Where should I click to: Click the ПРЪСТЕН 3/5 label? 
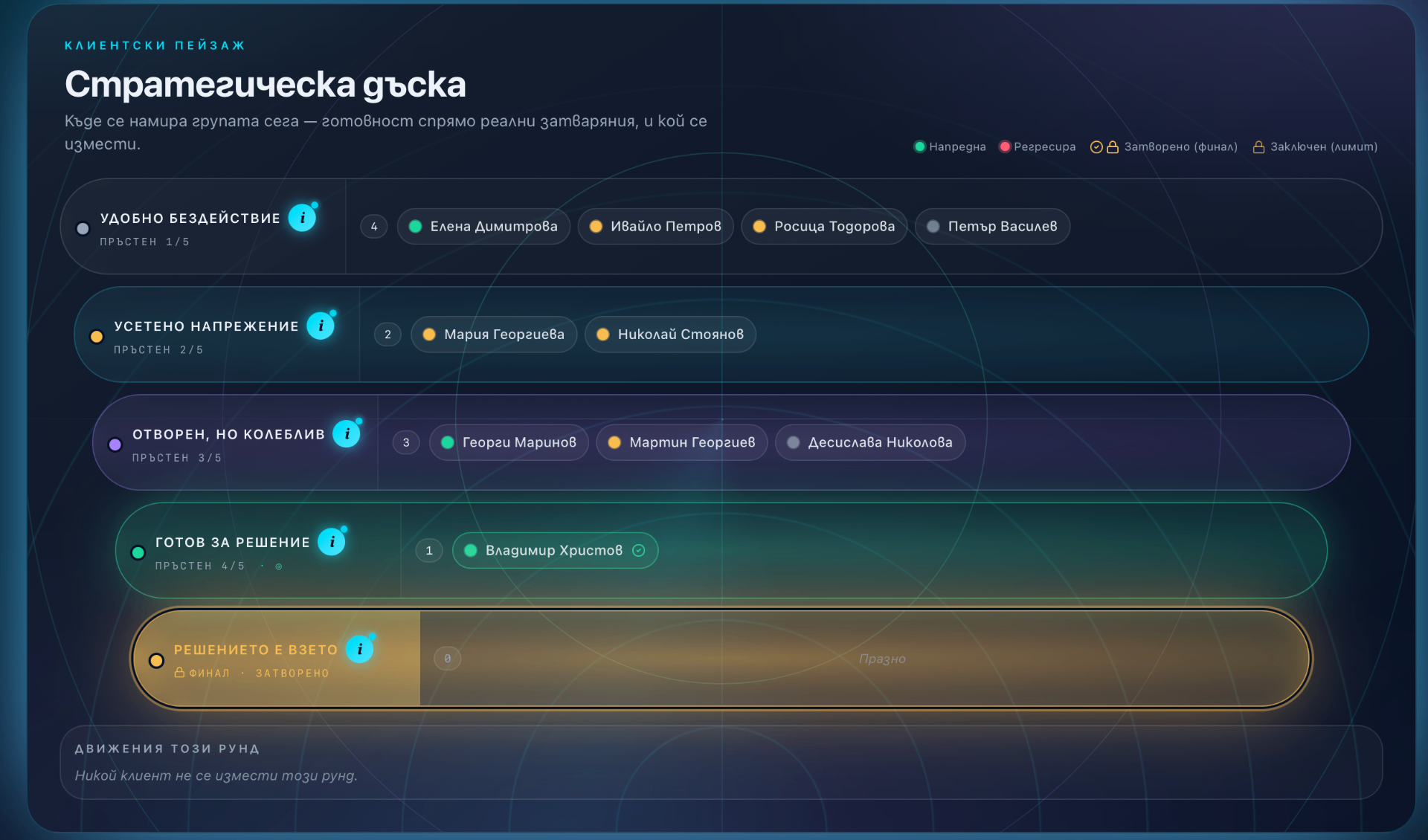177,459
